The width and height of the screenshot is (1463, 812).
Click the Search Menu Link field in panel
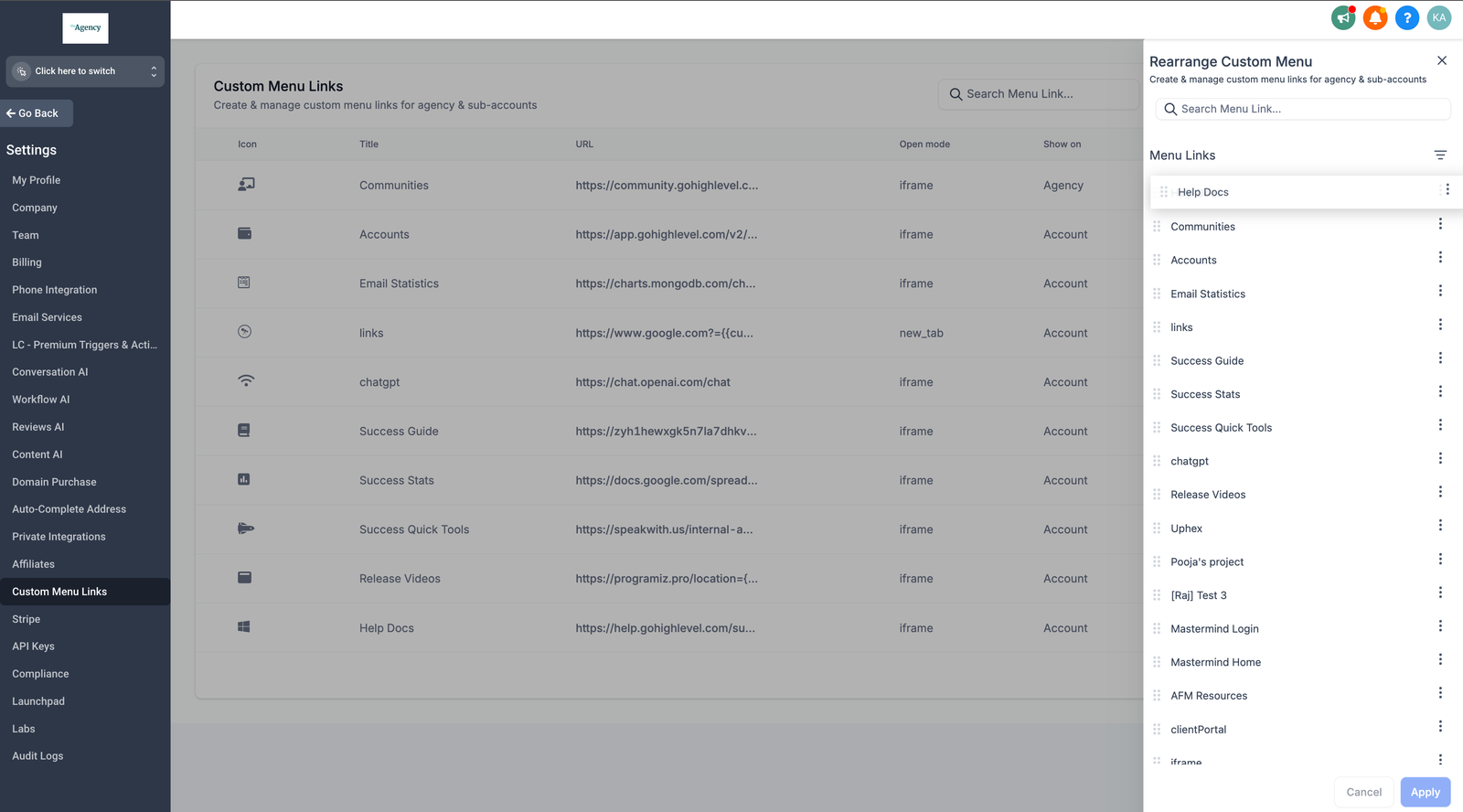tap(1302, 109)
